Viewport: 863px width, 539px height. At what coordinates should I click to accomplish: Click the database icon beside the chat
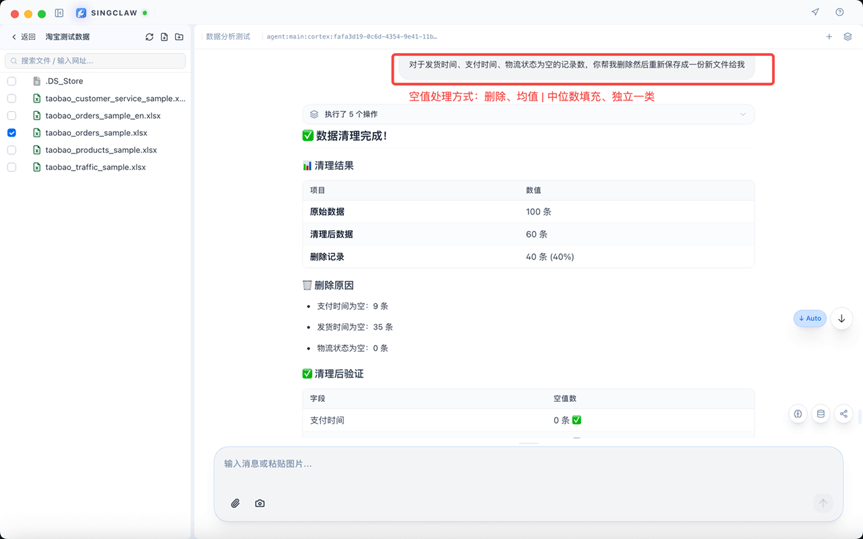point(820,414)
